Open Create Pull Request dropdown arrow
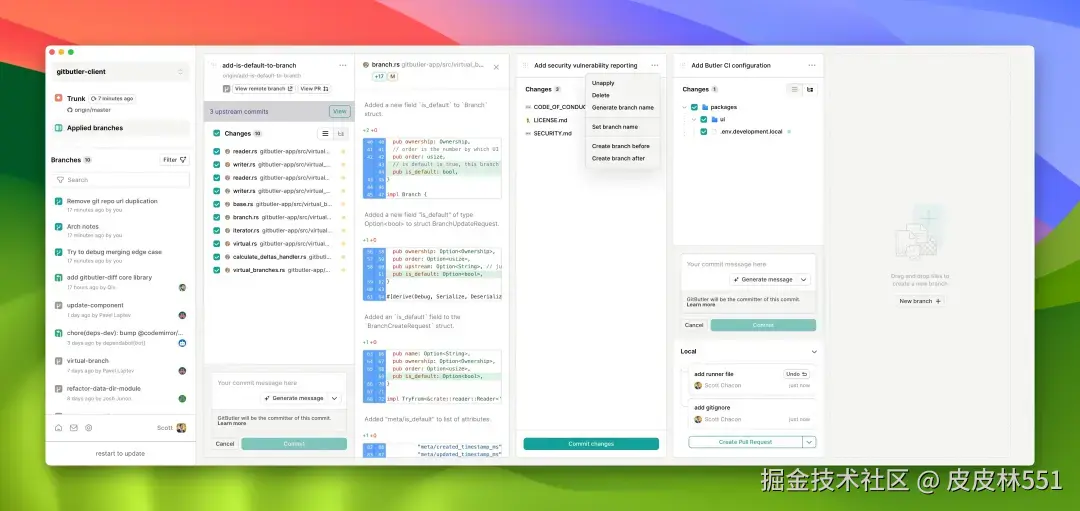1080x511 pixels. point(809,442)
